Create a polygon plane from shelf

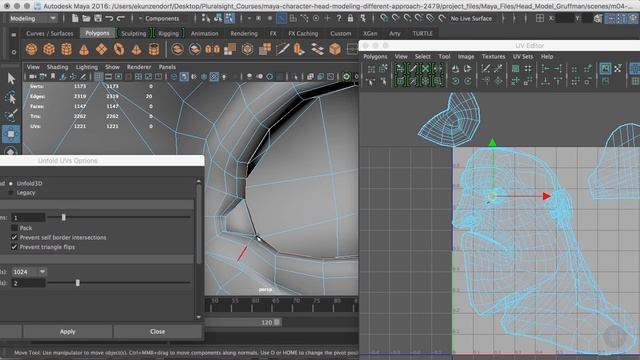pos(101,49)
